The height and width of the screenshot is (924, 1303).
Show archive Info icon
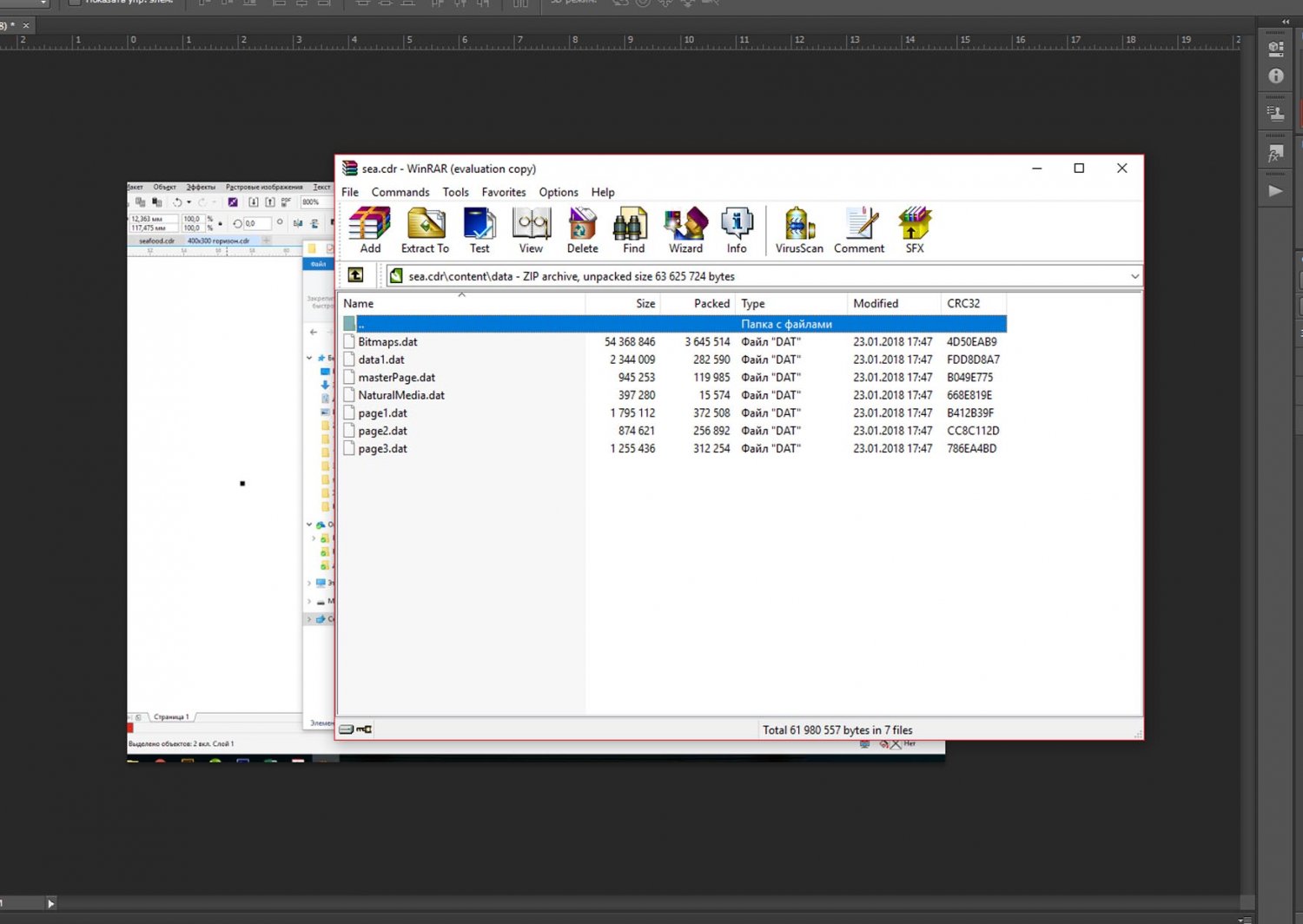point(737,229)
